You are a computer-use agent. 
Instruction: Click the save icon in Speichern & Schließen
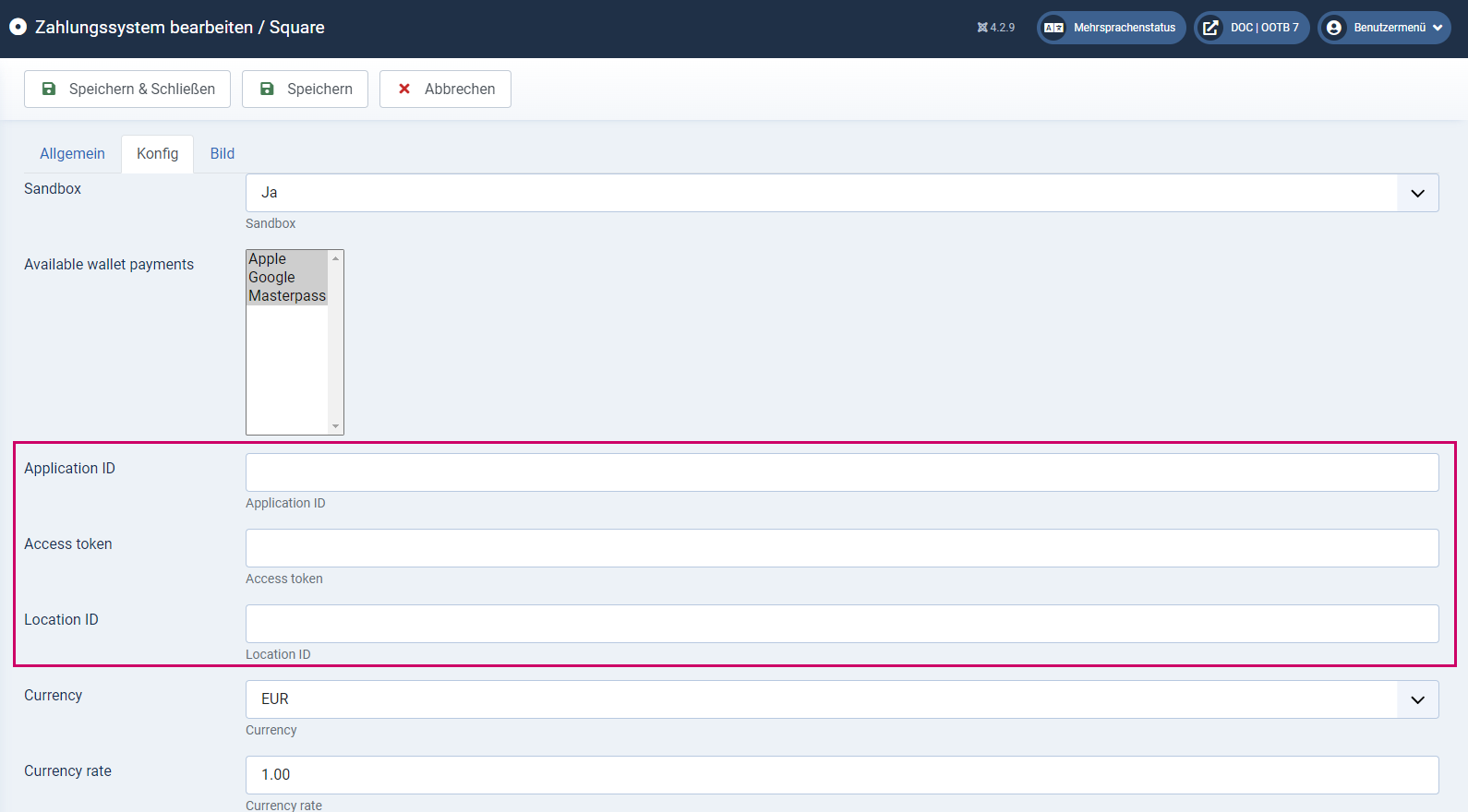point(50,89)
